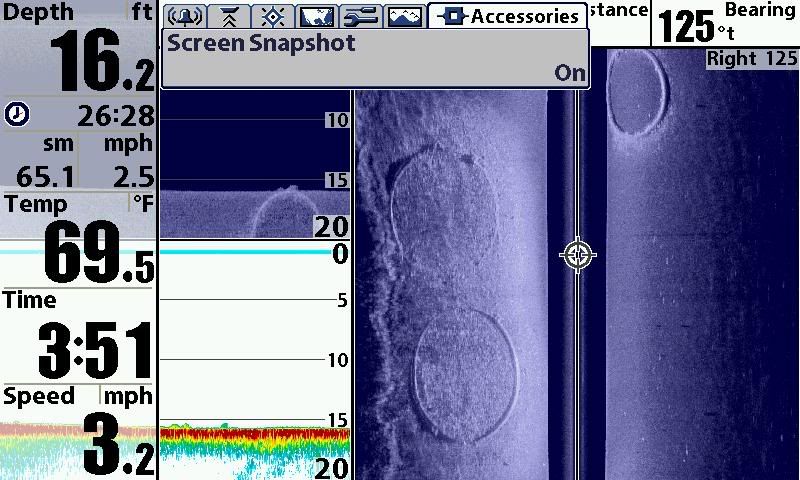Click the crosshair cursor on the side imaging view

[578, 254]
